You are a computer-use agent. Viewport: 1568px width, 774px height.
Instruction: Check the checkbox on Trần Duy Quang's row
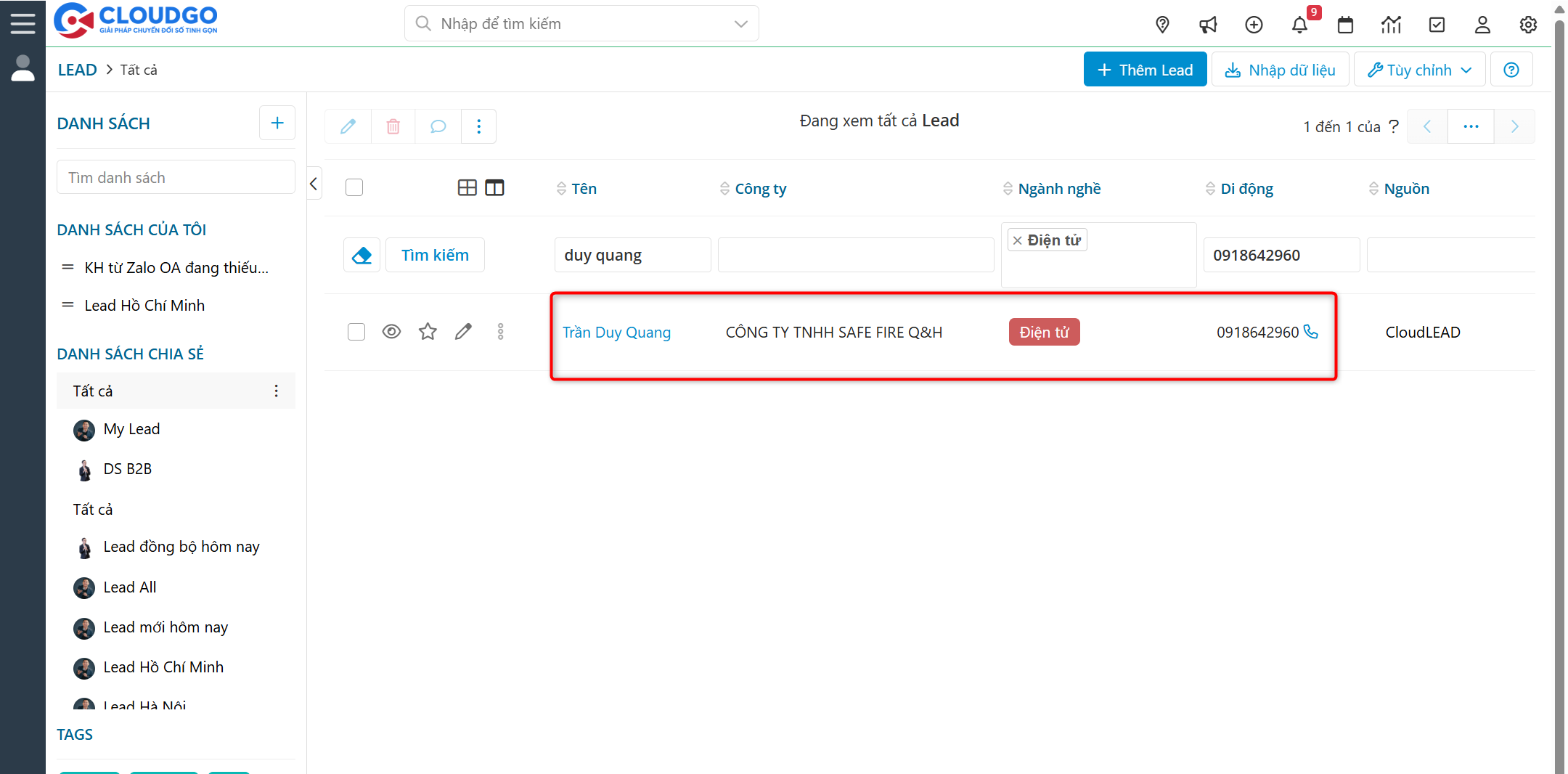click(356, 331)
